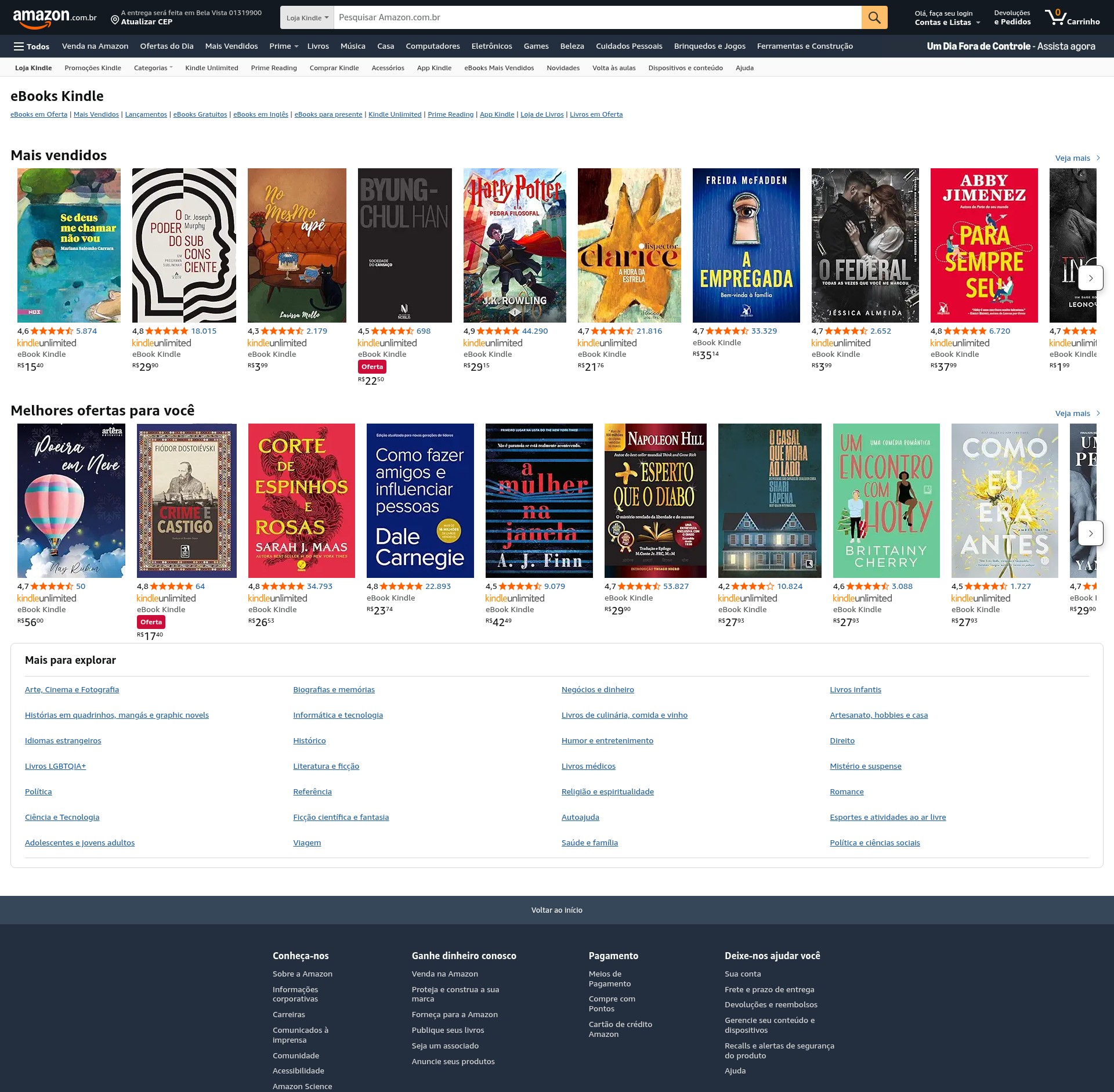Open the shopping cart icon
1114x1092 pixels.
point(1072,17)
